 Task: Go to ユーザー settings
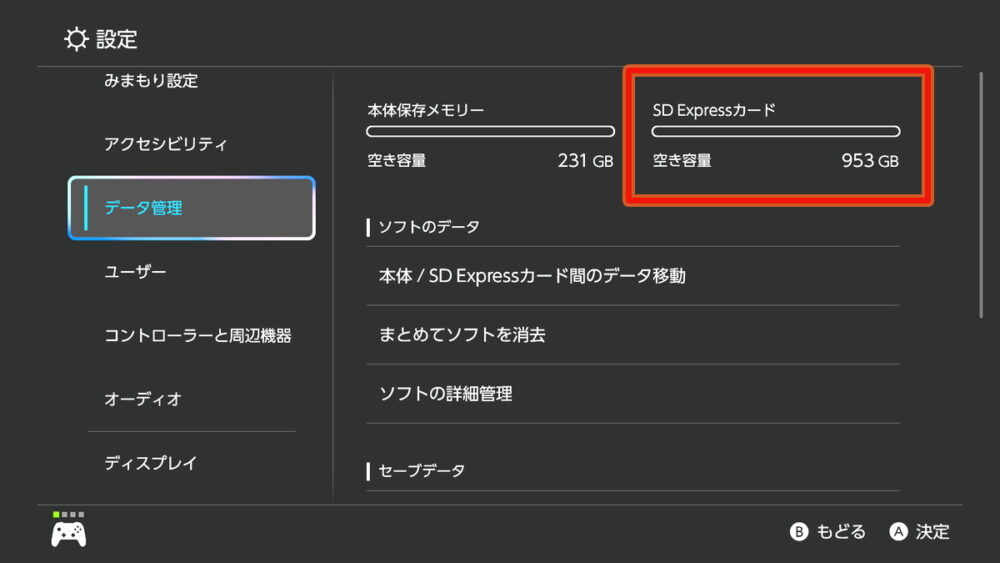pos(135,272)
